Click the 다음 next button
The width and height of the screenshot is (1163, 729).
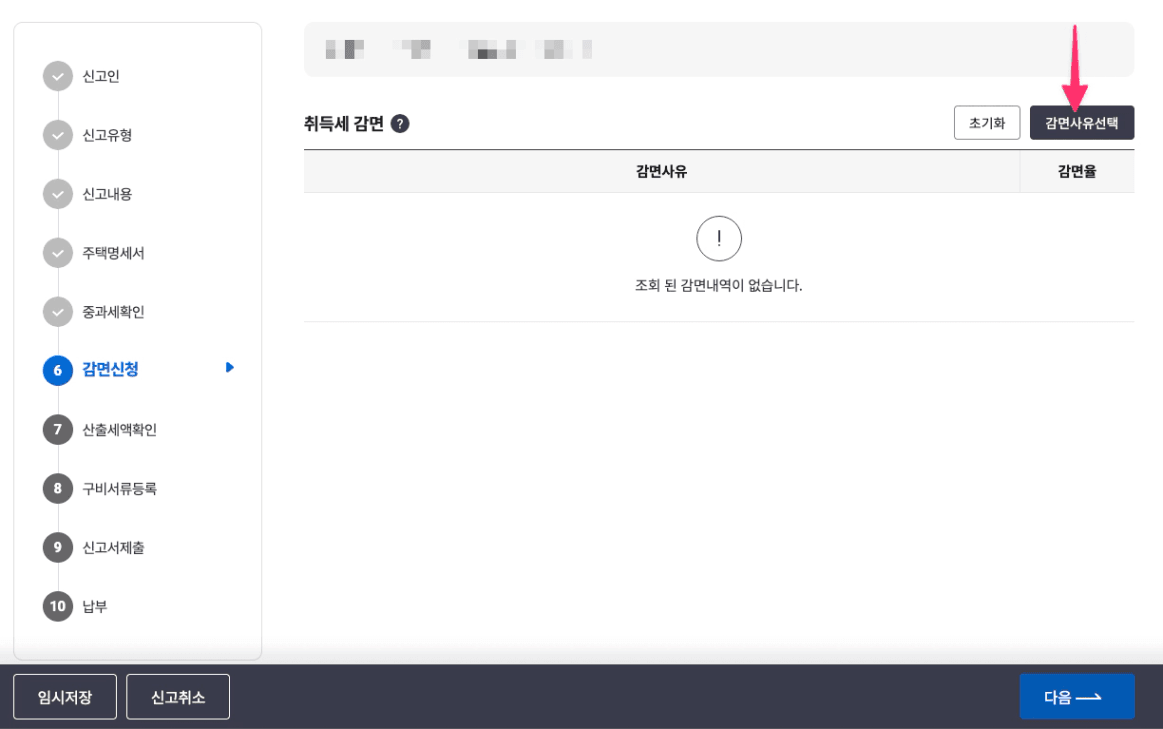pos(1077,696)
